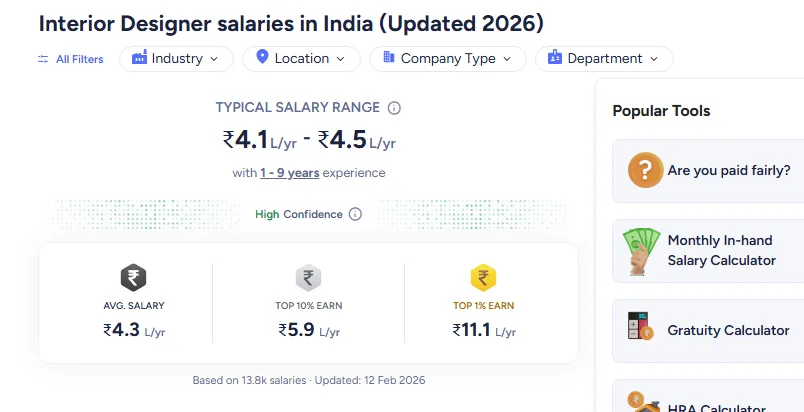The height and width of the screenshot is (412, 804).
Task: Open the Department filter dropdown
Action: [x=604, y=59]
